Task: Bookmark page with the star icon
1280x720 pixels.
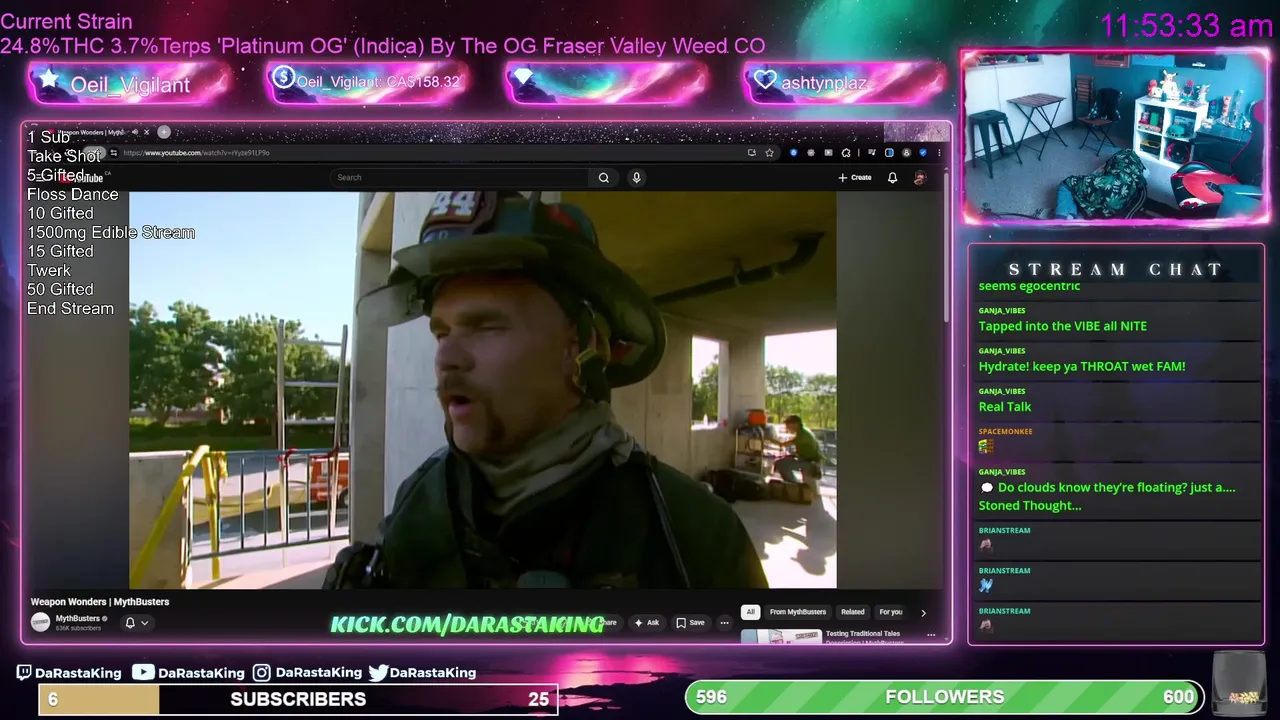Action: click(769, 153)
